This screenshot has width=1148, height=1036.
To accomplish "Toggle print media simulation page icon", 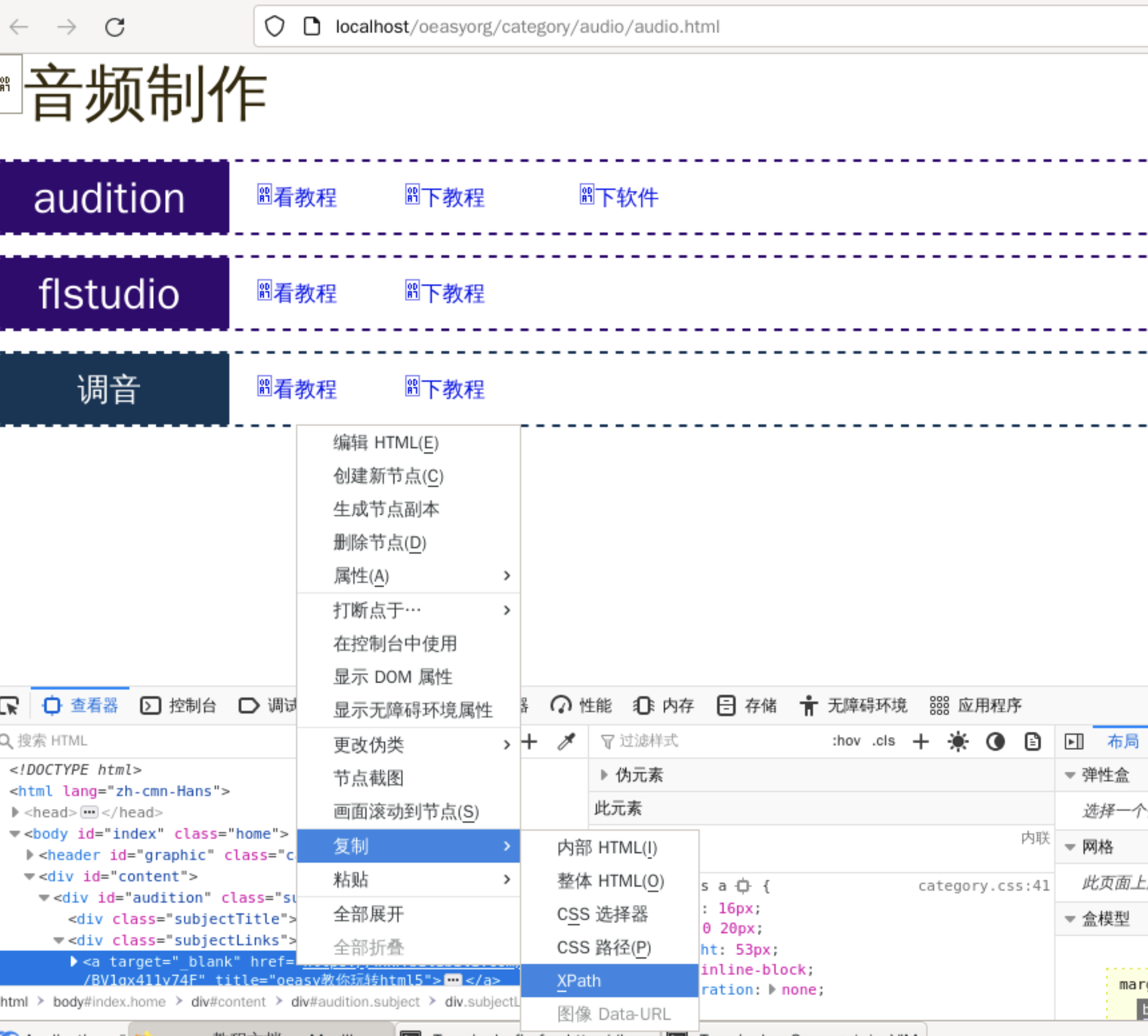I will click(1032, 742).
